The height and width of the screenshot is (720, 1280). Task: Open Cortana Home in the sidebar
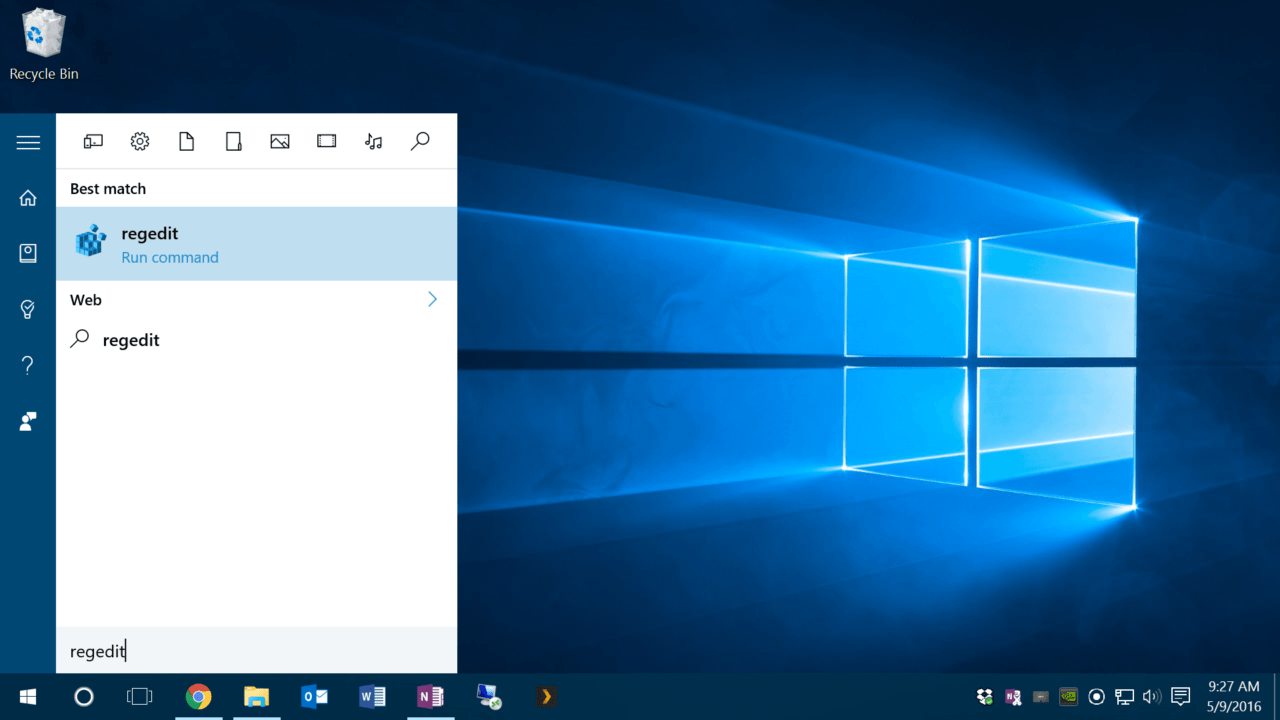28,197
